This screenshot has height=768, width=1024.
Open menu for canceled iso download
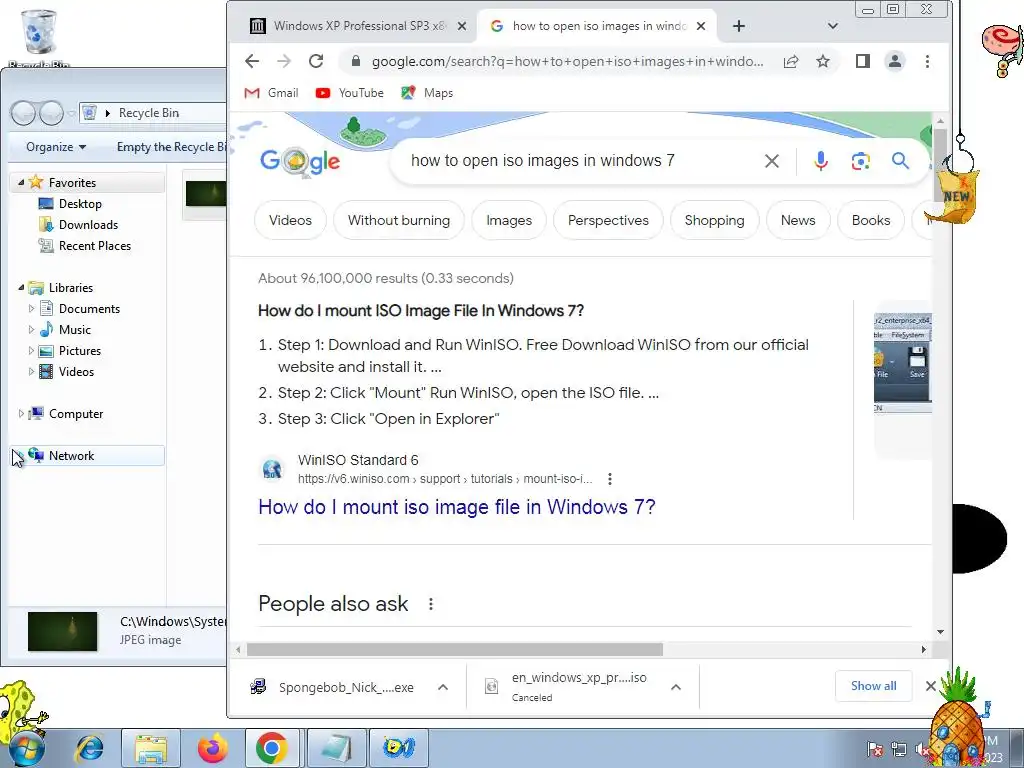click(x=676, y=687)
